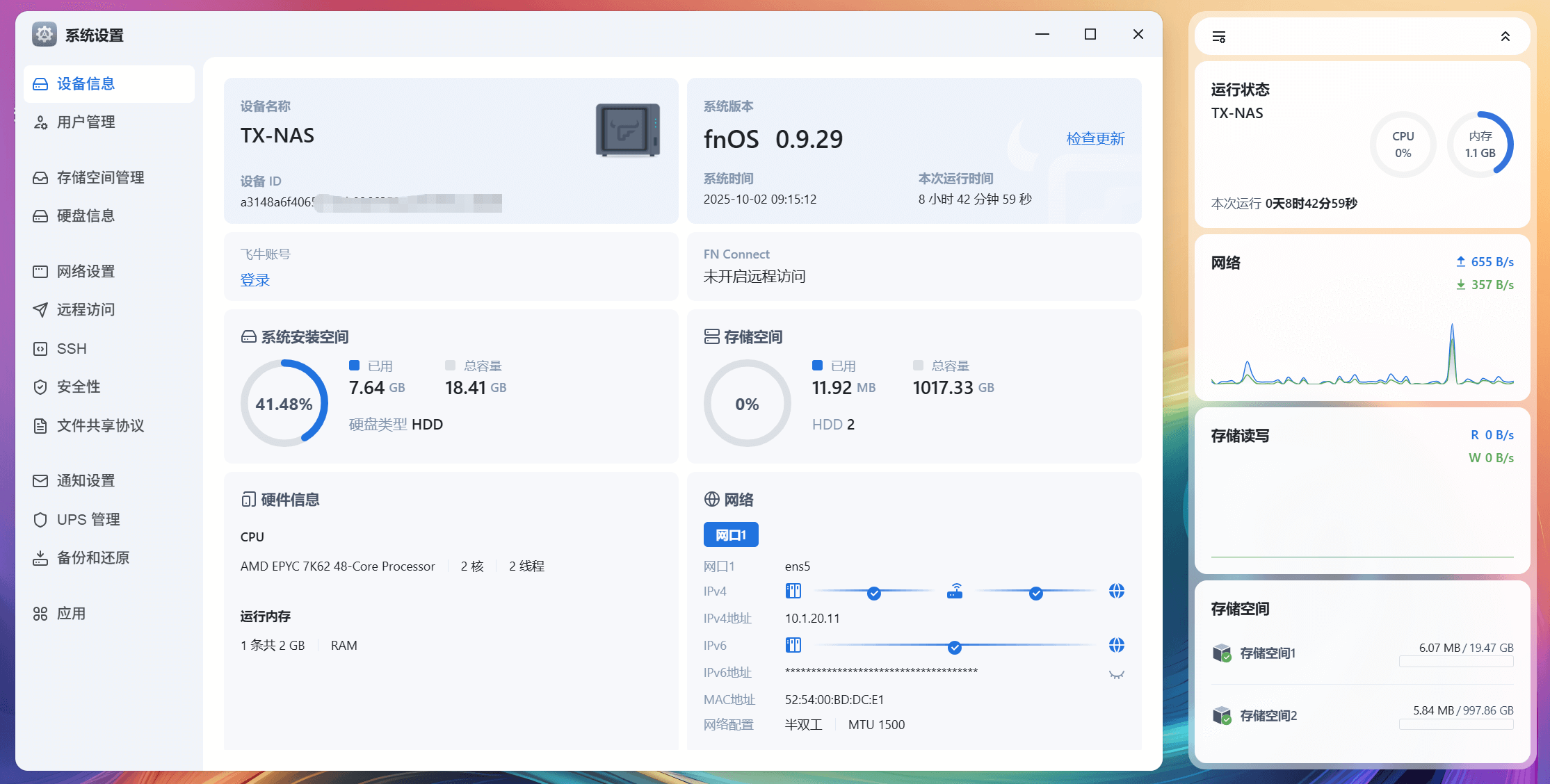Click the IPv6 internet globe icon

pos(1116,646)
